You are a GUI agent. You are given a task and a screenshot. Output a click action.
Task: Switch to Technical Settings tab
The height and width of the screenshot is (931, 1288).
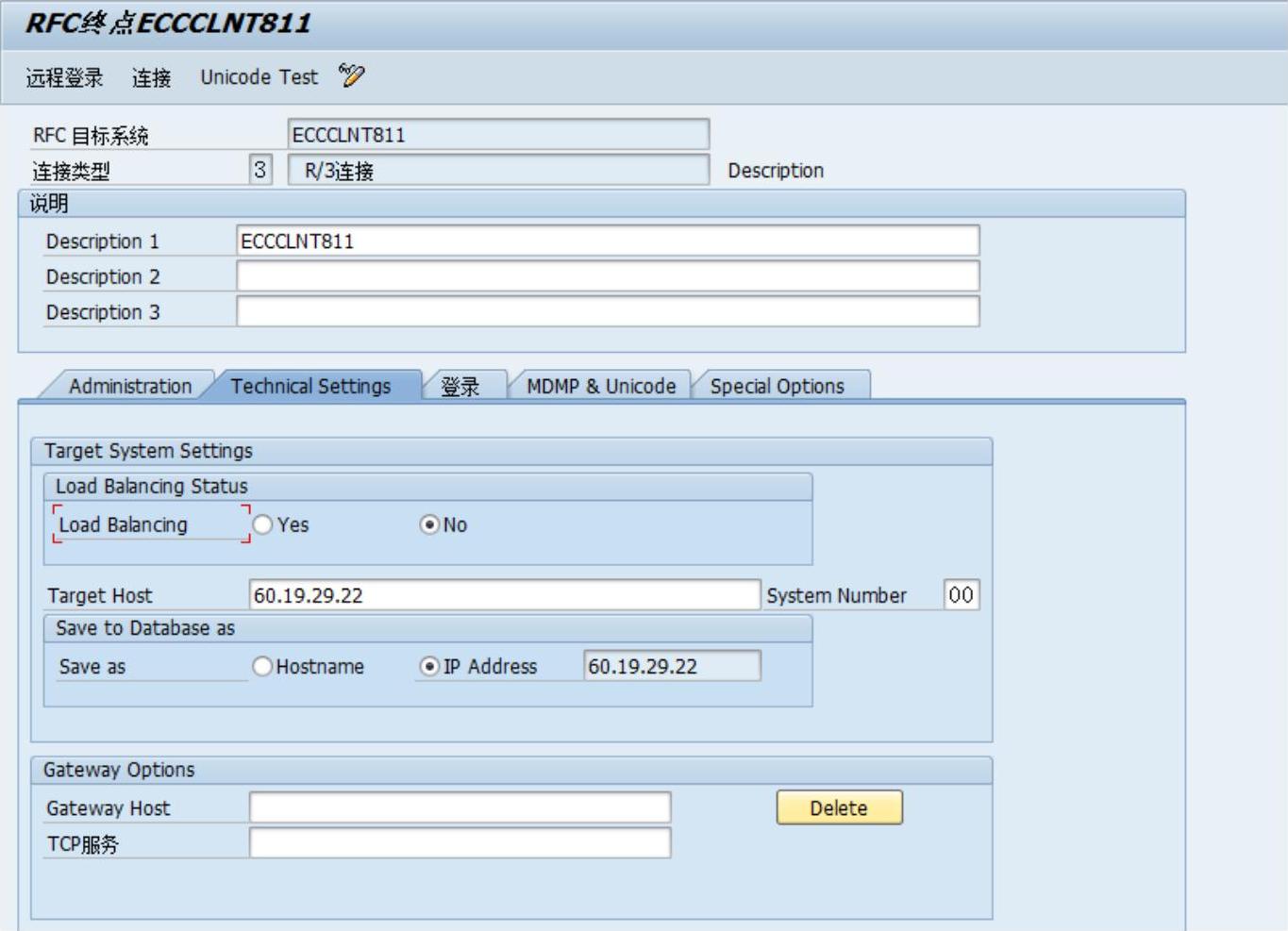tap(310, 386)
